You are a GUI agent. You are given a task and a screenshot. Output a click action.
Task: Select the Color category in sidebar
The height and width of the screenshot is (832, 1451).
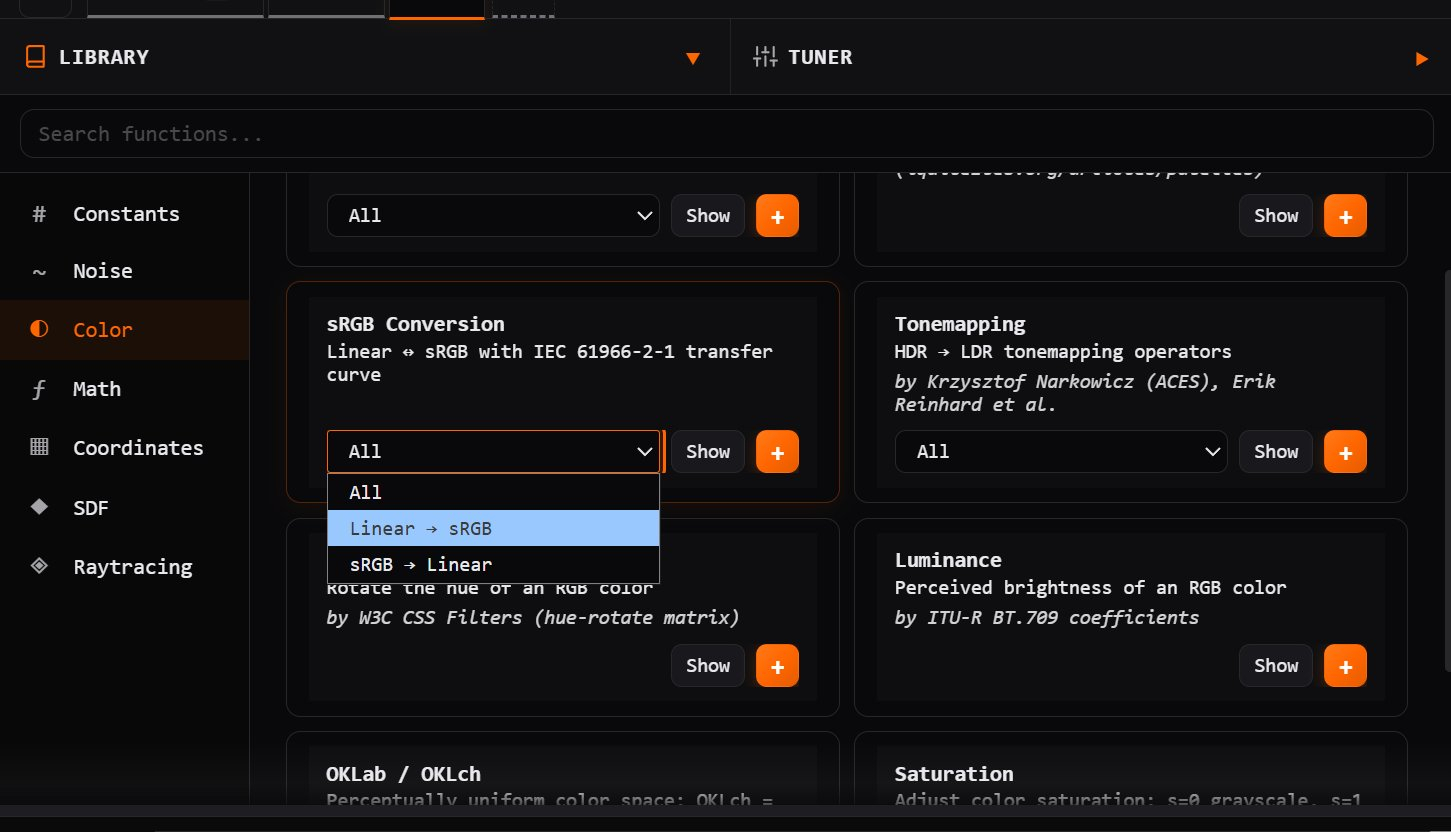[103, 330]
